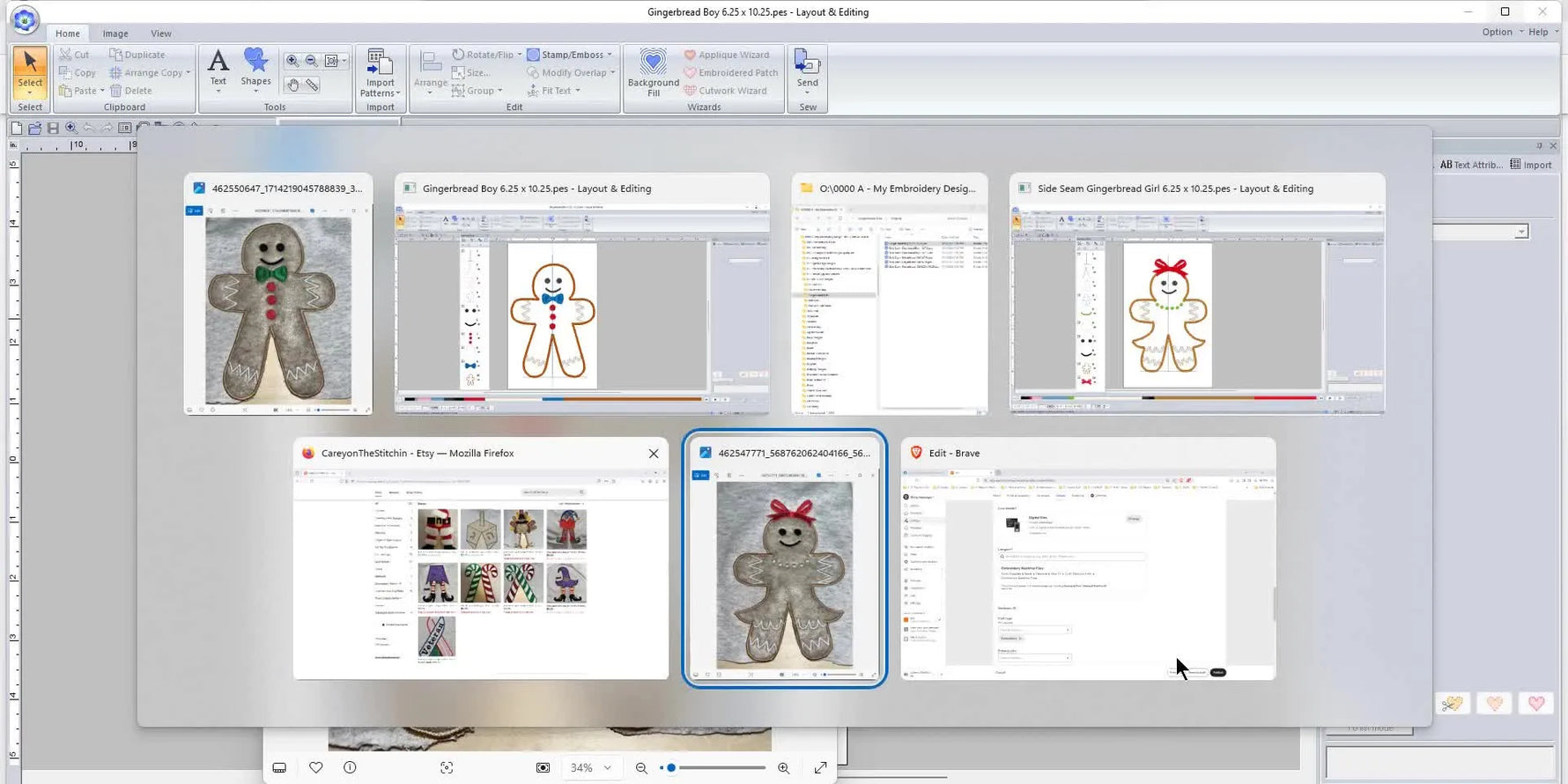Click the Zoom In magnifier in Tools
Screen dimensions: 1568x784
pyautogui.click(x=292, y=61)
